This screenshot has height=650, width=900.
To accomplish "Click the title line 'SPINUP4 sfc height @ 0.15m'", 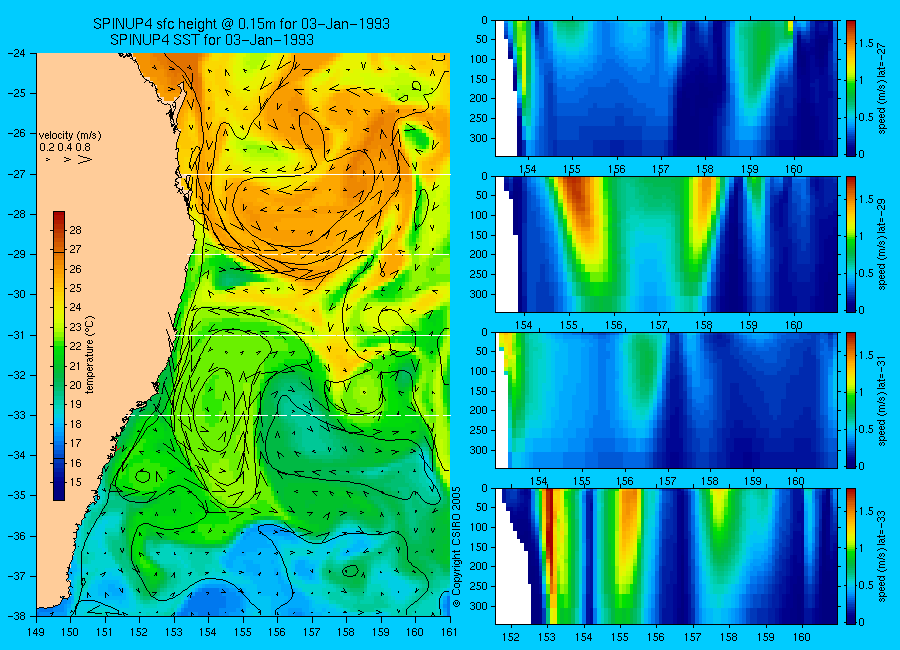I will tap(241, 24).
